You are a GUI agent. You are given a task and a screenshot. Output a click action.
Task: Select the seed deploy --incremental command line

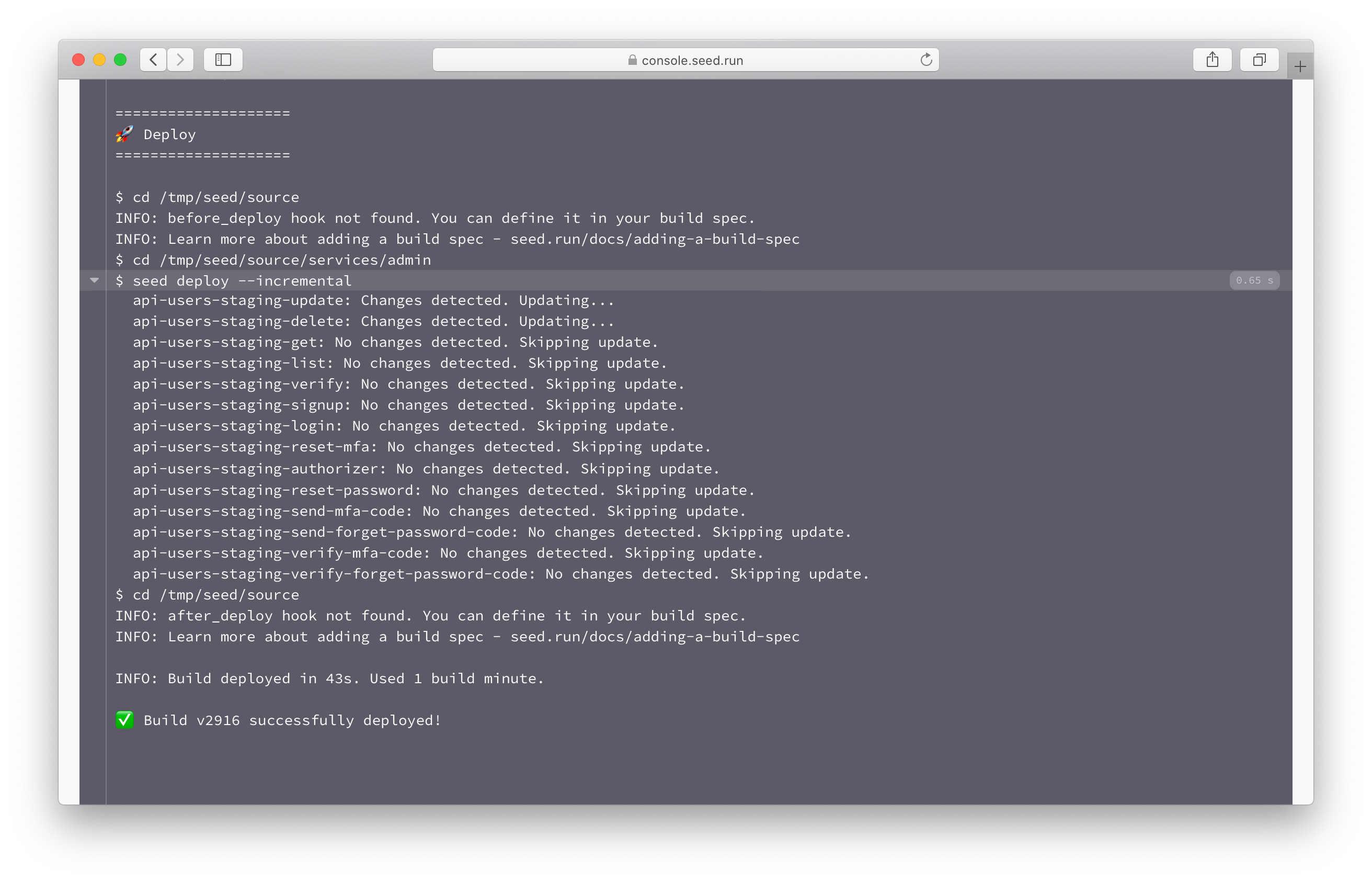tap(242, 280)
